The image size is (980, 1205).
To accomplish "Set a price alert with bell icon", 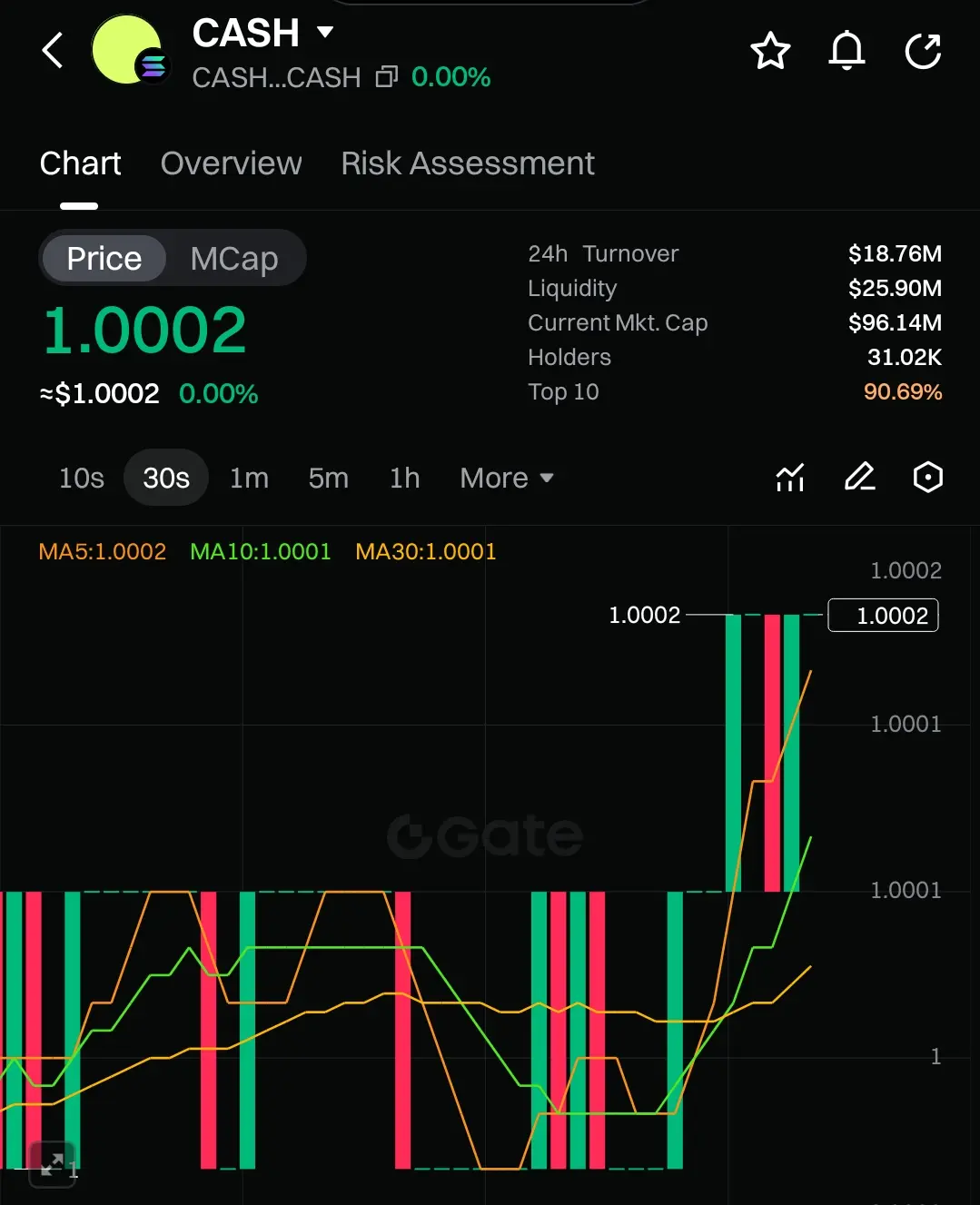I will click(846, 50).
